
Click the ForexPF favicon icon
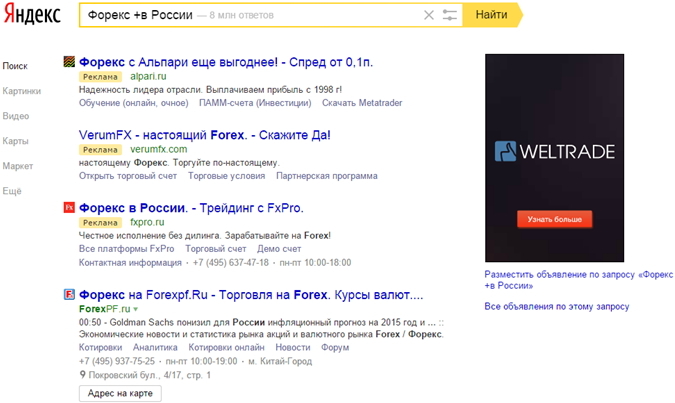pyautogui.click(x=69, y=294)
